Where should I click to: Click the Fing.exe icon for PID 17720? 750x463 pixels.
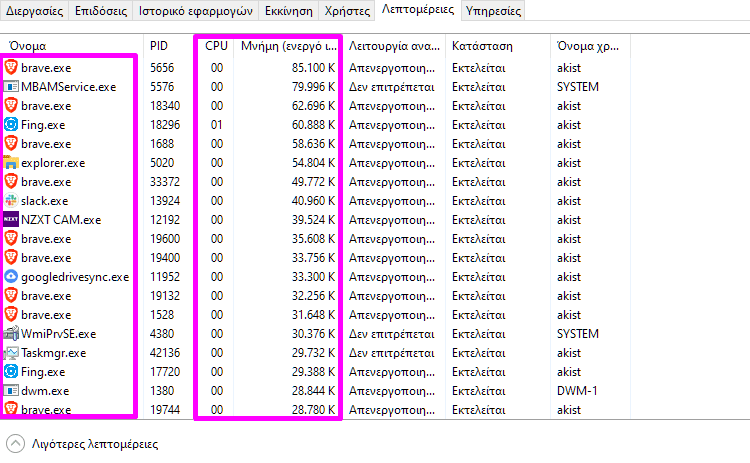[11, 371]
